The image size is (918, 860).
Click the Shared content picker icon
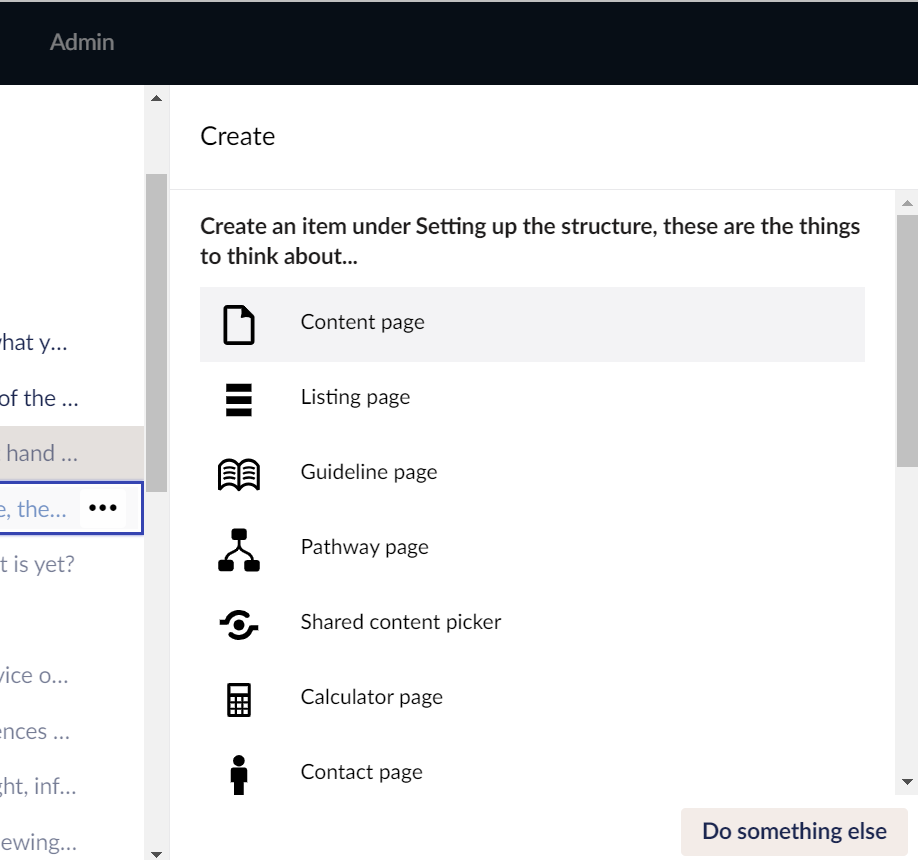click(239, 625)
